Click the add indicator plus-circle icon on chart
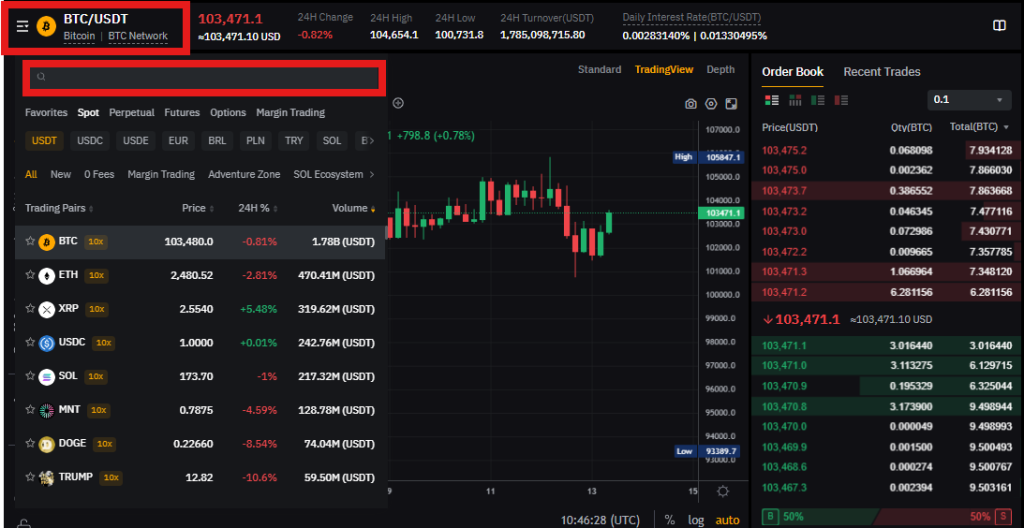 coord(398,103)
